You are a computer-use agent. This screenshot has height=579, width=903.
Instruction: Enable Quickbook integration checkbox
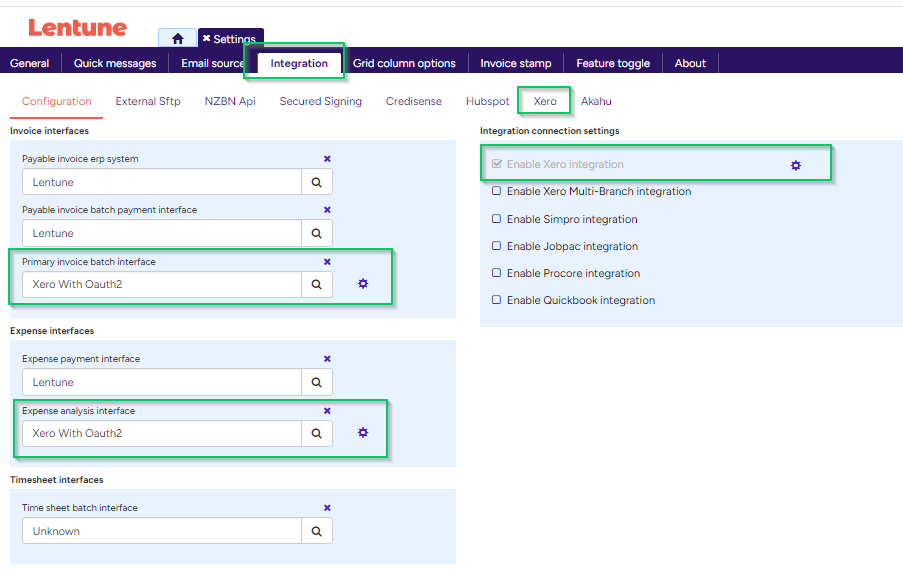(496, 300)
